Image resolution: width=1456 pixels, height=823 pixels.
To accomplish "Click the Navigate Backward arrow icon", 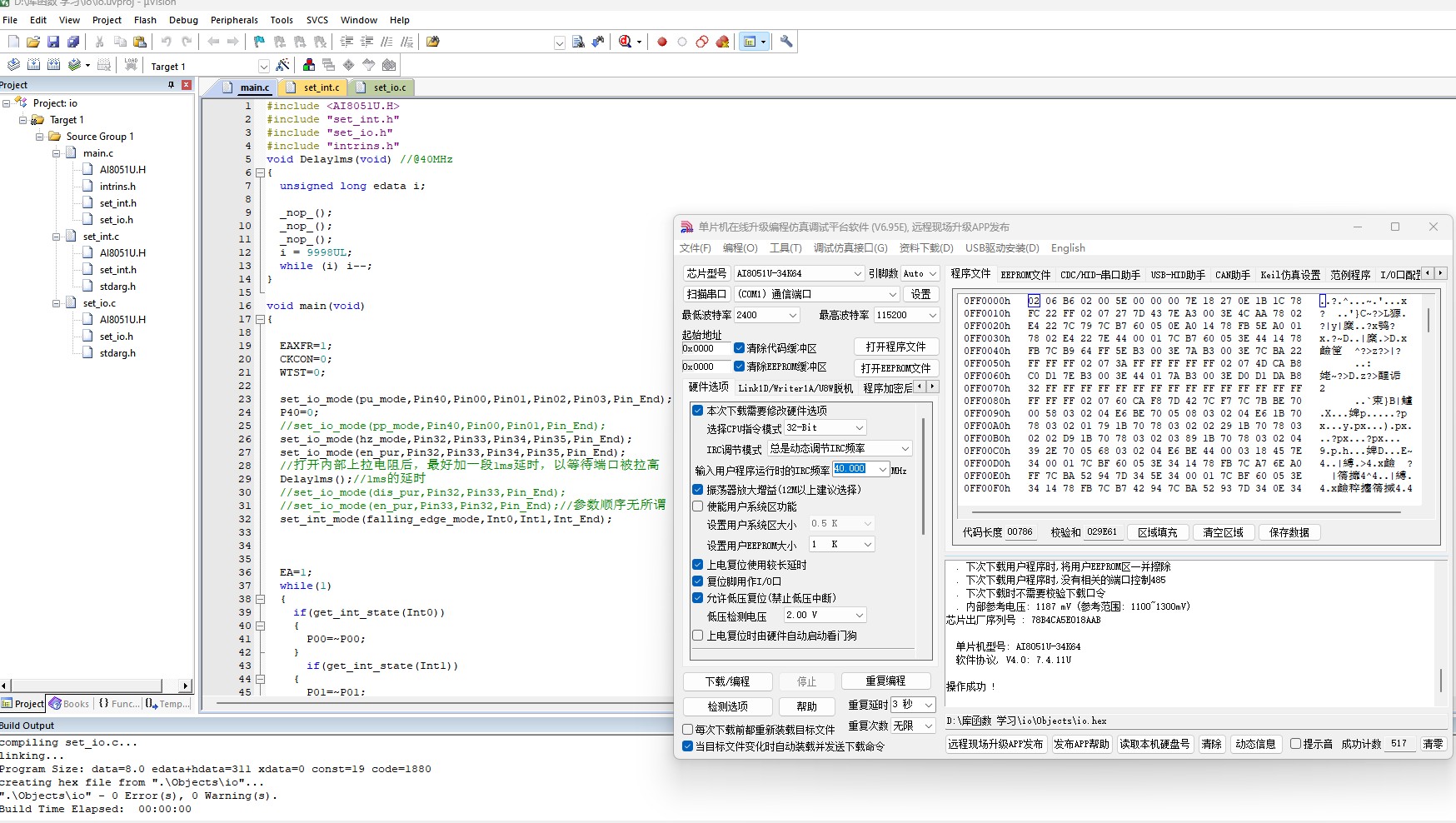I will coord(213,42).
